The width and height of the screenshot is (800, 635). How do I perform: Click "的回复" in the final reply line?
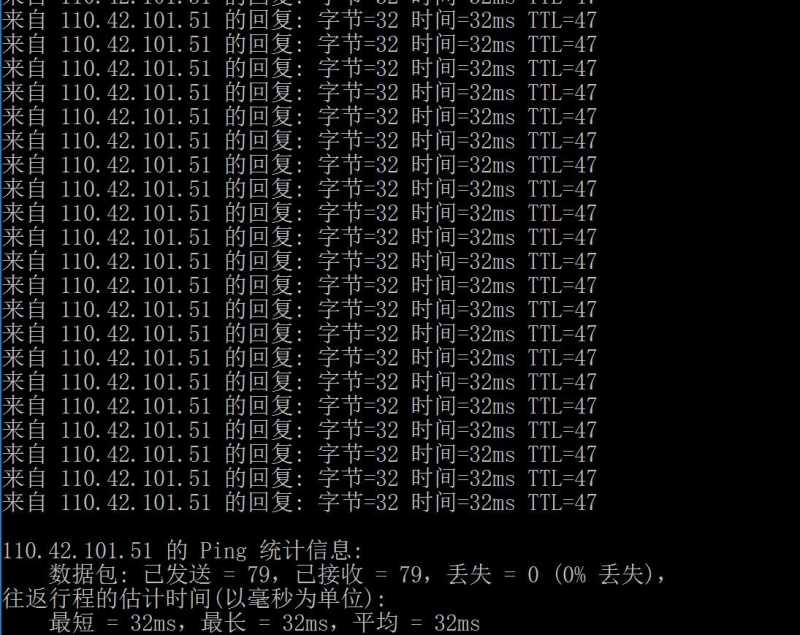(x=258, y=502)
